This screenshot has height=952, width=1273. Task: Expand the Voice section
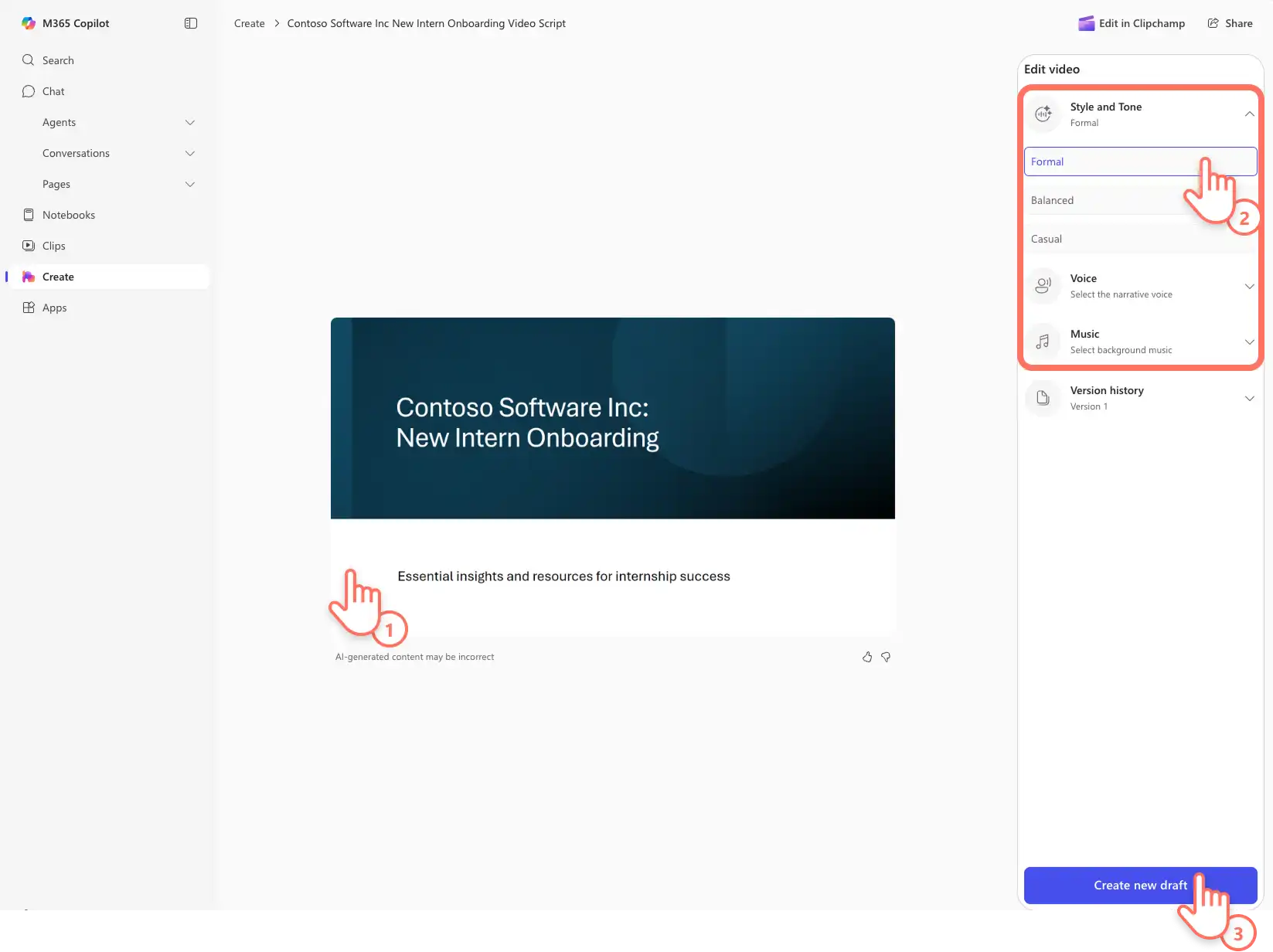point(1140,286)
